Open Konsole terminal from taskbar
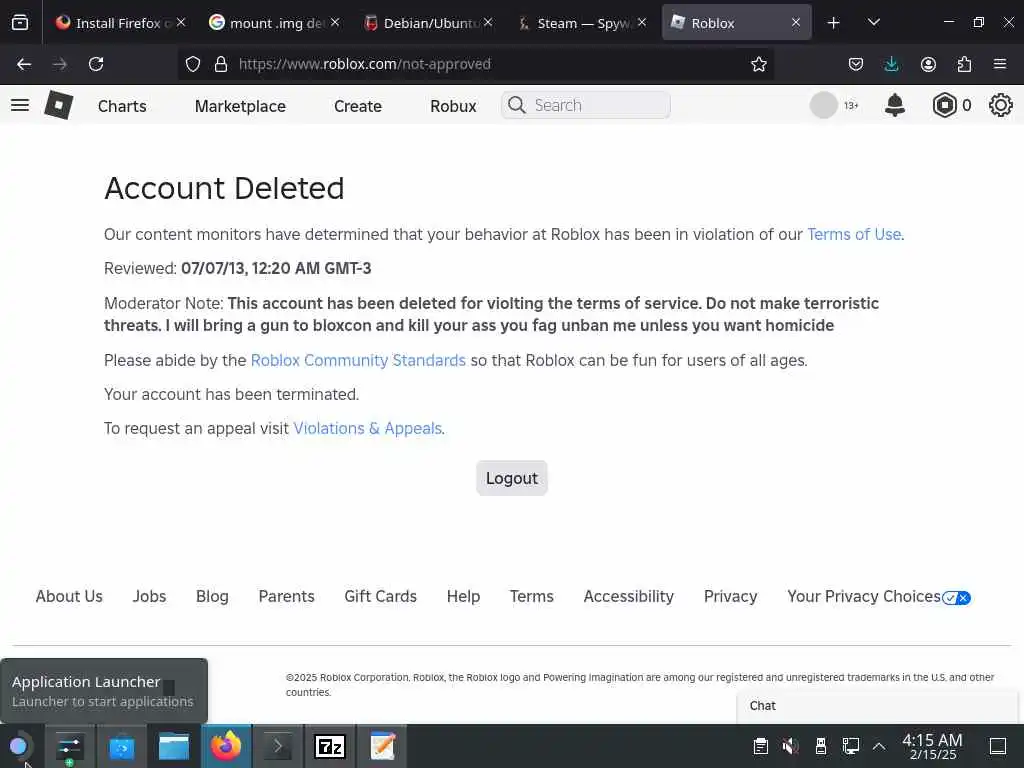This screenshot has height=768, width=1024. [x=278, y=746]
